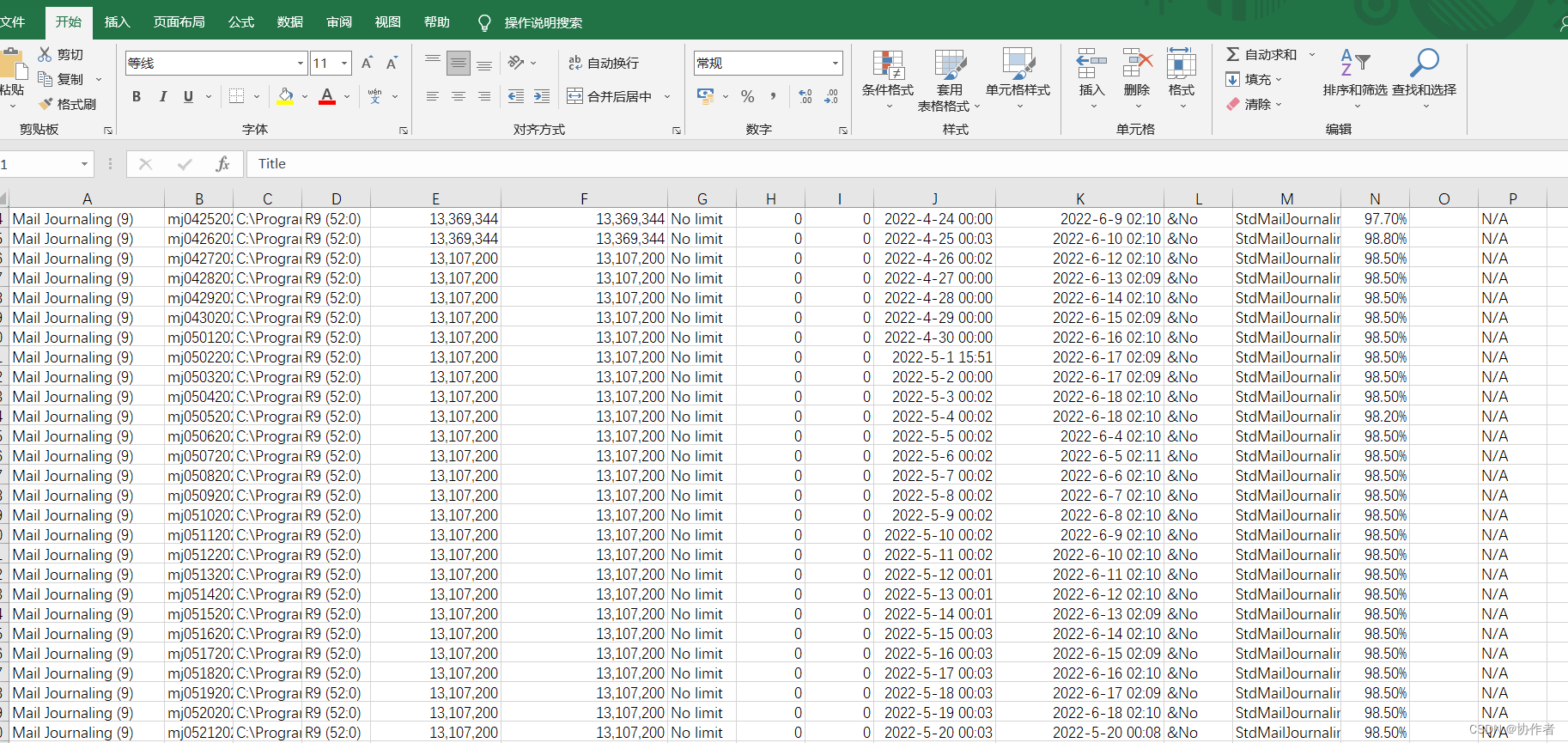Screen dimensions: 1568x743
Task: Click the Insert Function fx icon
Action: pyautogui.click(x=222, y=164)
